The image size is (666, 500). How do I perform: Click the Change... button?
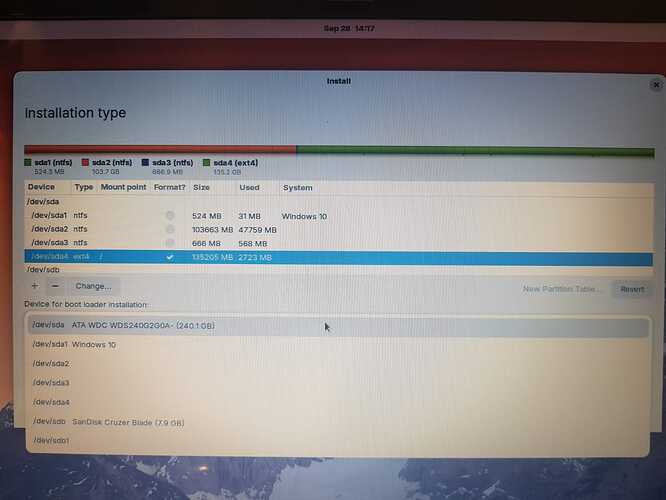point(94,286)
